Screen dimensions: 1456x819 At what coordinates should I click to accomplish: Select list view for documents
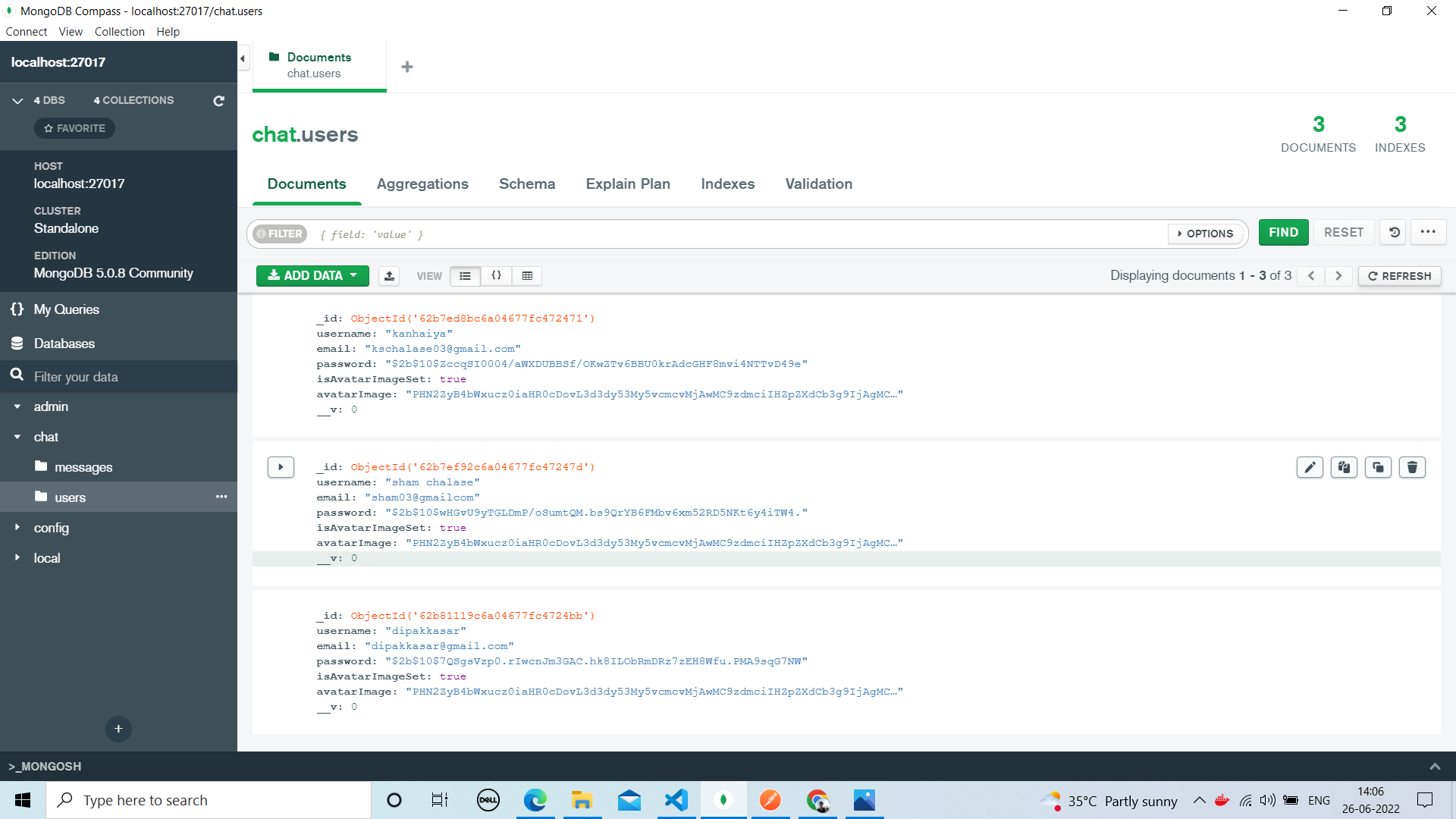pos(465,276)
